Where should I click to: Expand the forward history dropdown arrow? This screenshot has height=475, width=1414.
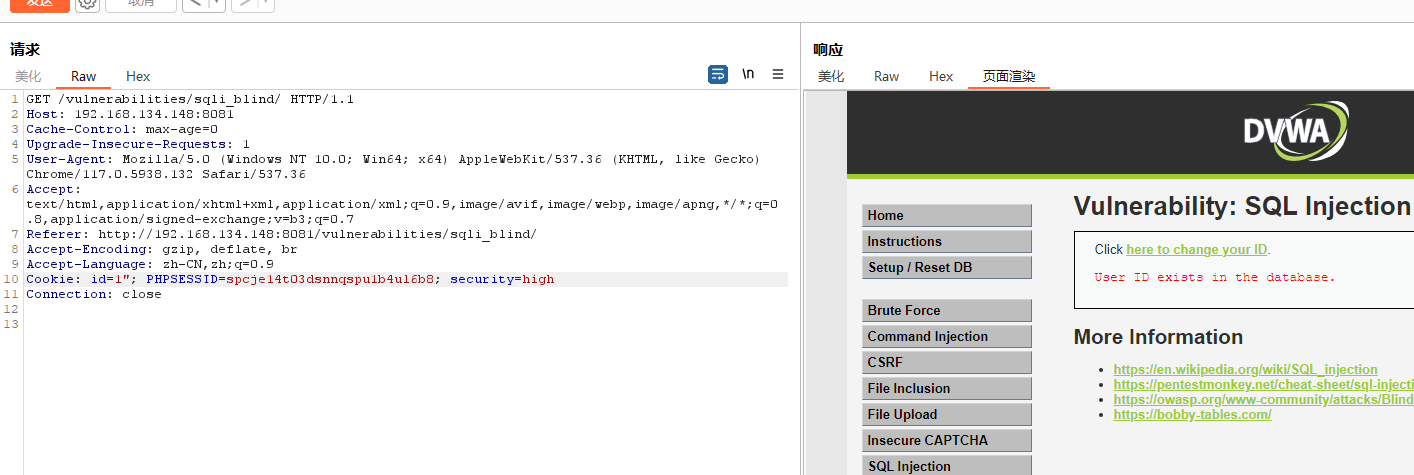pyautogui.click(x=267, y=3)
